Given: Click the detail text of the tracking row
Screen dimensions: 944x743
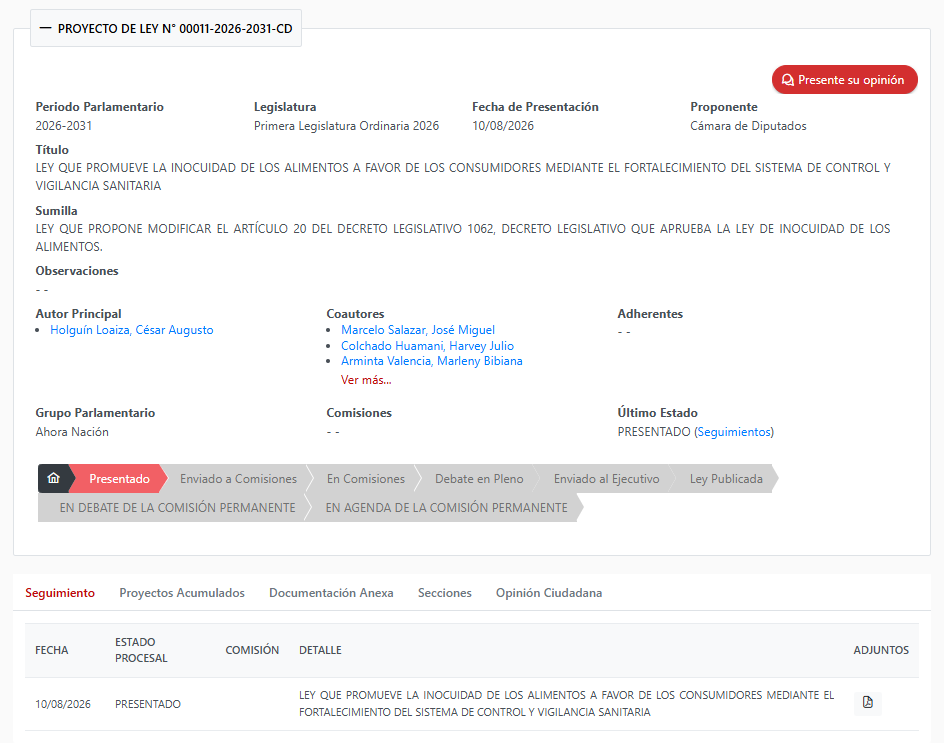Looking at the screenshot, I should [x=567, y=703].
